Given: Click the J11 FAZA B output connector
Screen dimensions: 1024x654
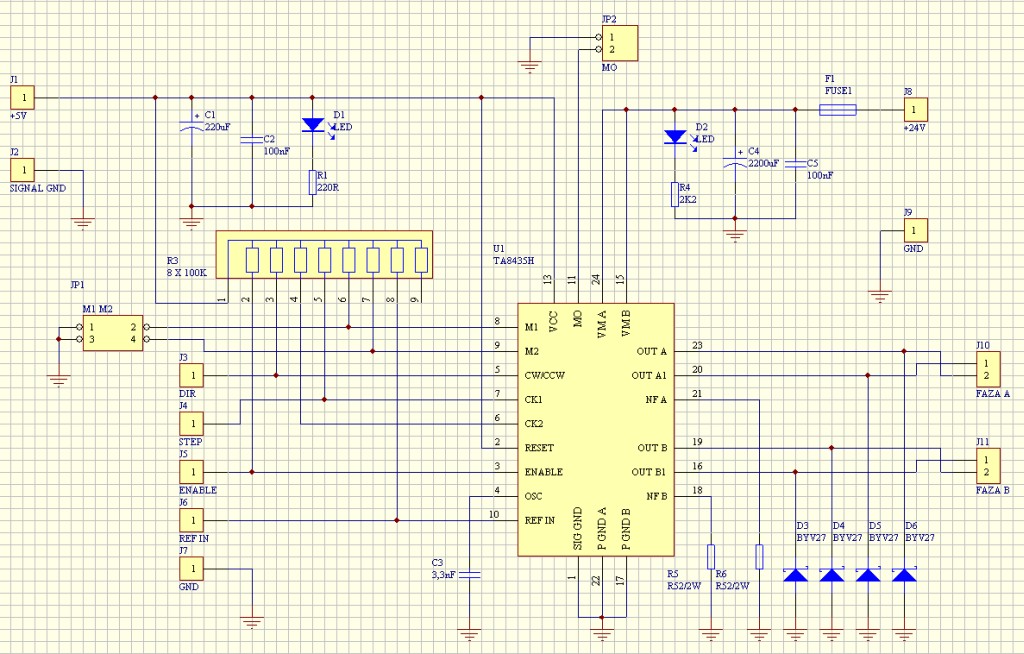Looking at the screenshot, I should click(986, 465).
